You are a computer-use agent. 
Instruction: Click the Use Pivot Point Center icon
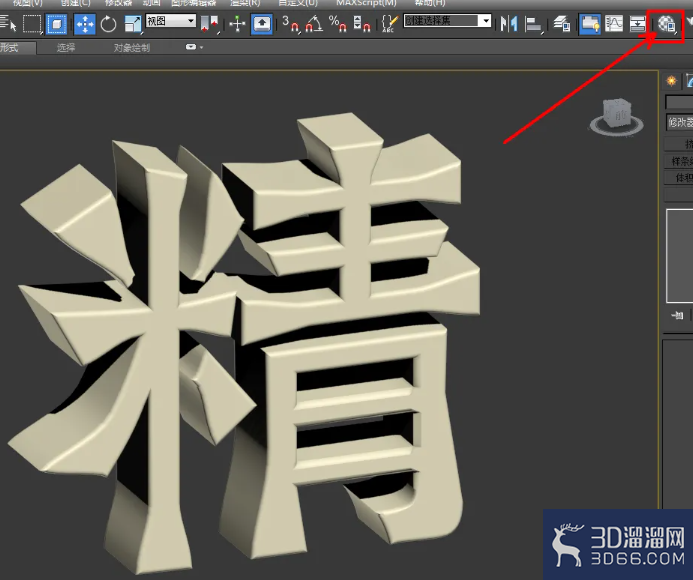click(209, 24)
